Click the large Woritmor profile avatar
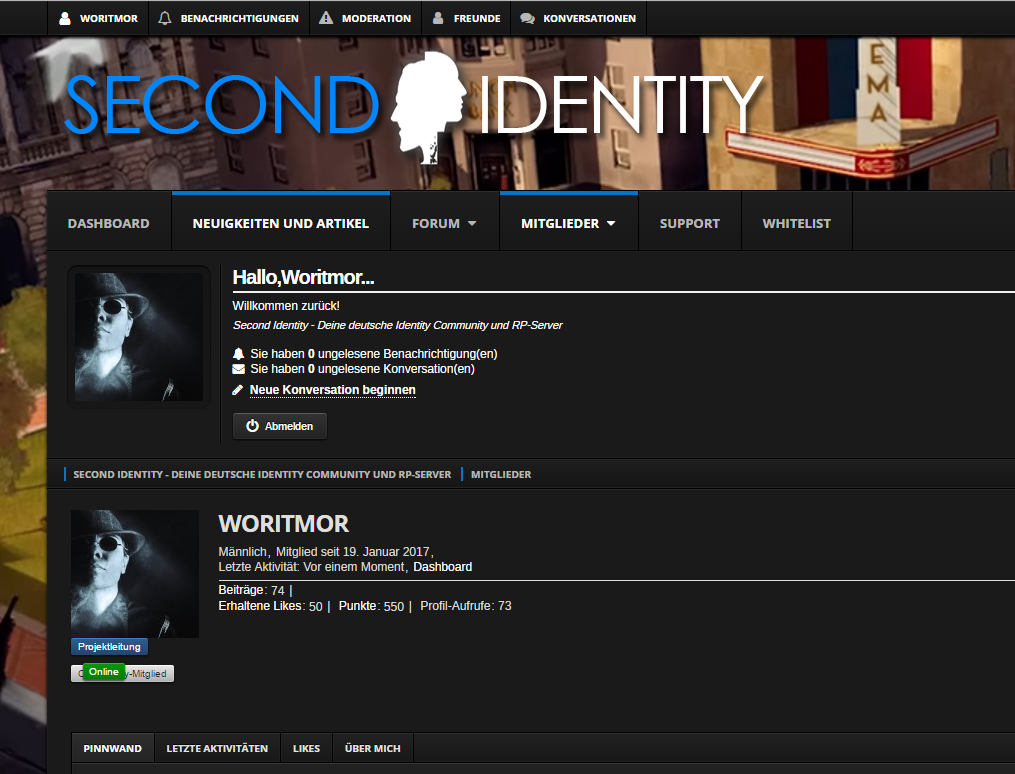This screenshot has width=1015, height=774. click(x=135, y=573)
